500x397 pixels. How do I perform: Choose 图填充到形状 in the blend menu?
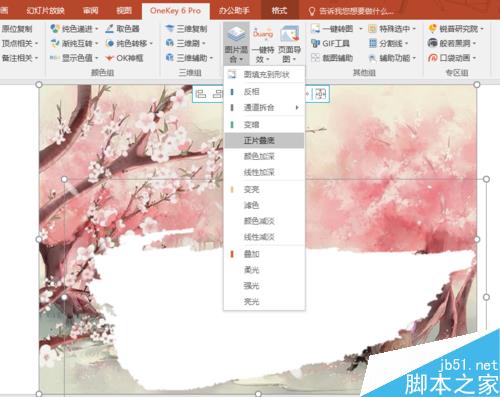(x=264, y=75)
